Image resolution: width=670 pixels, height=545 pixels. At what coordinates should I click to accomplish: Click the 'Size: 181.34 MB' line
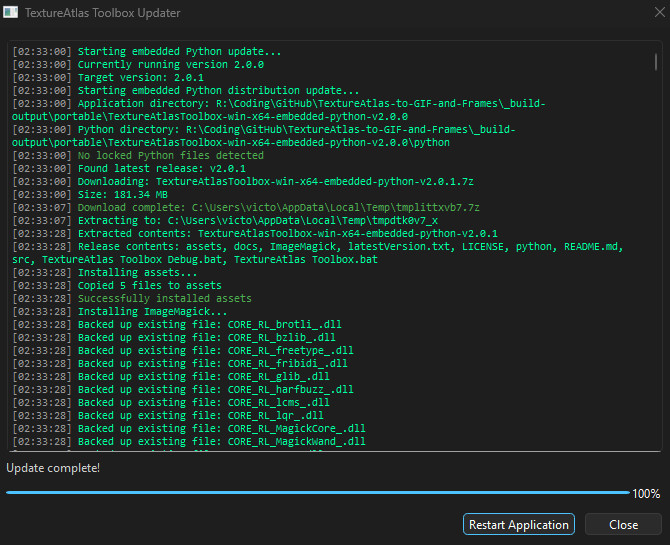(90, 194)
